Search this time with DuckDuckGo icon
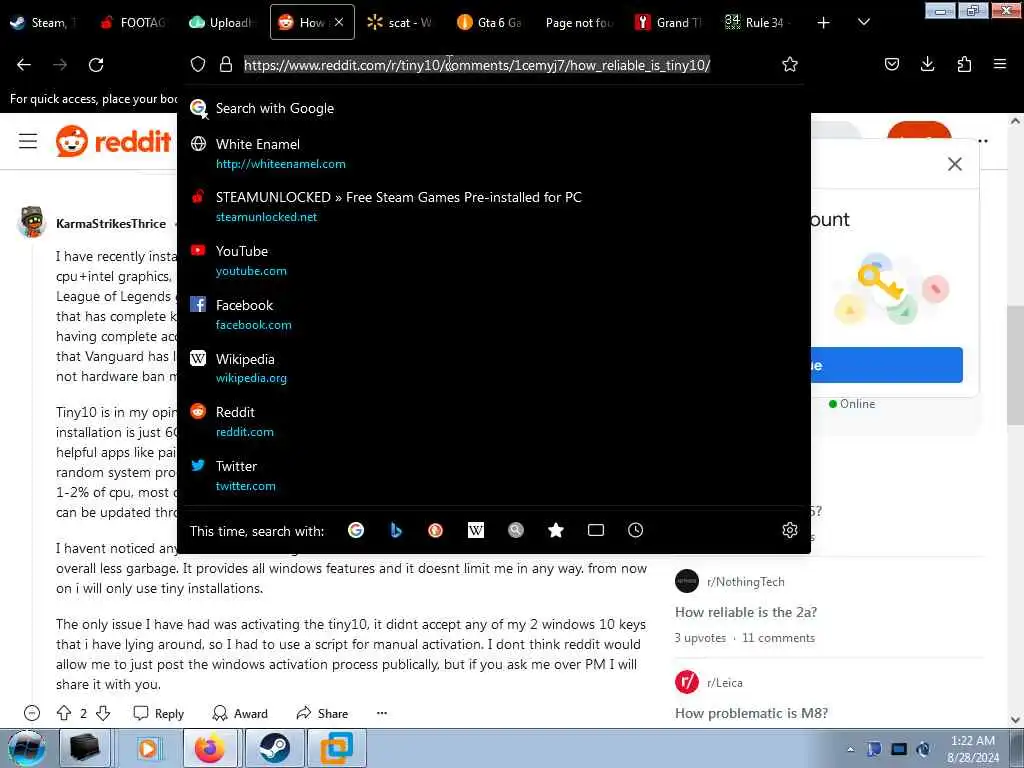The image size is (1024, 768). pos(436,530)
